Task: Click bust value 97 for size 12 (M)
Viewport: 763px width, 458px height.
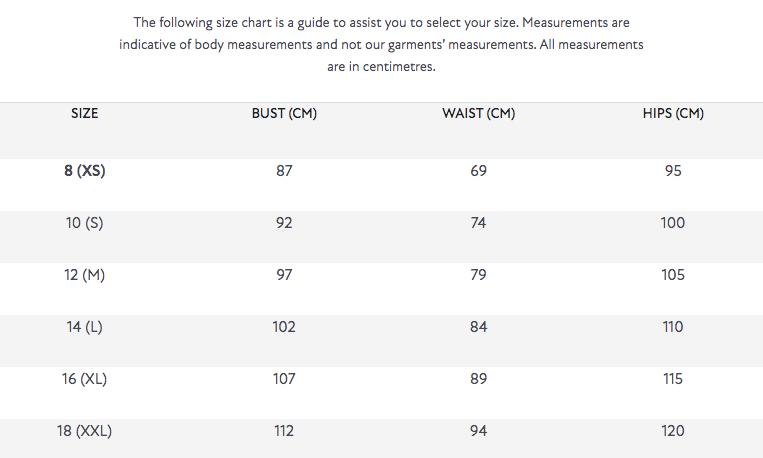Action: tap(284, 275)
